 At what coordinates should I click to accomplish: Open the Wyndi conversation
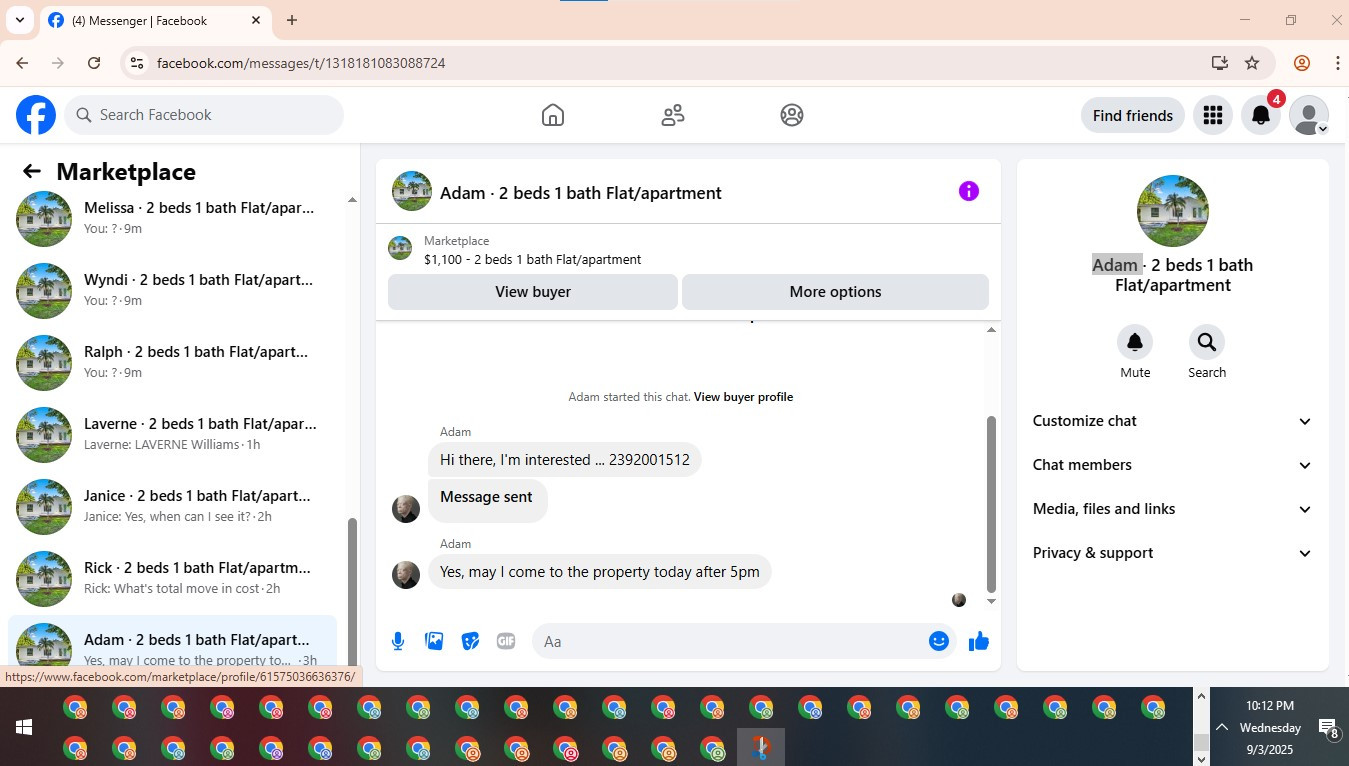click(173, 291)
